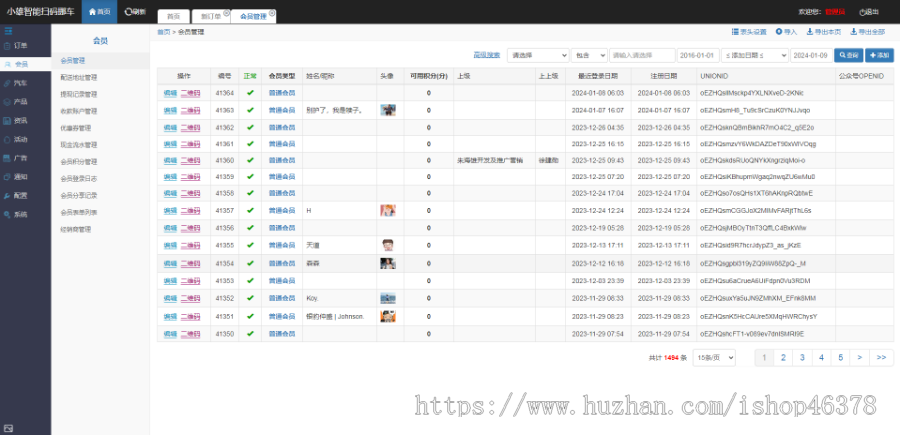Open the 系统 section in the left sidebar
The image size is (900, 435).
click(x=15, y=215)
